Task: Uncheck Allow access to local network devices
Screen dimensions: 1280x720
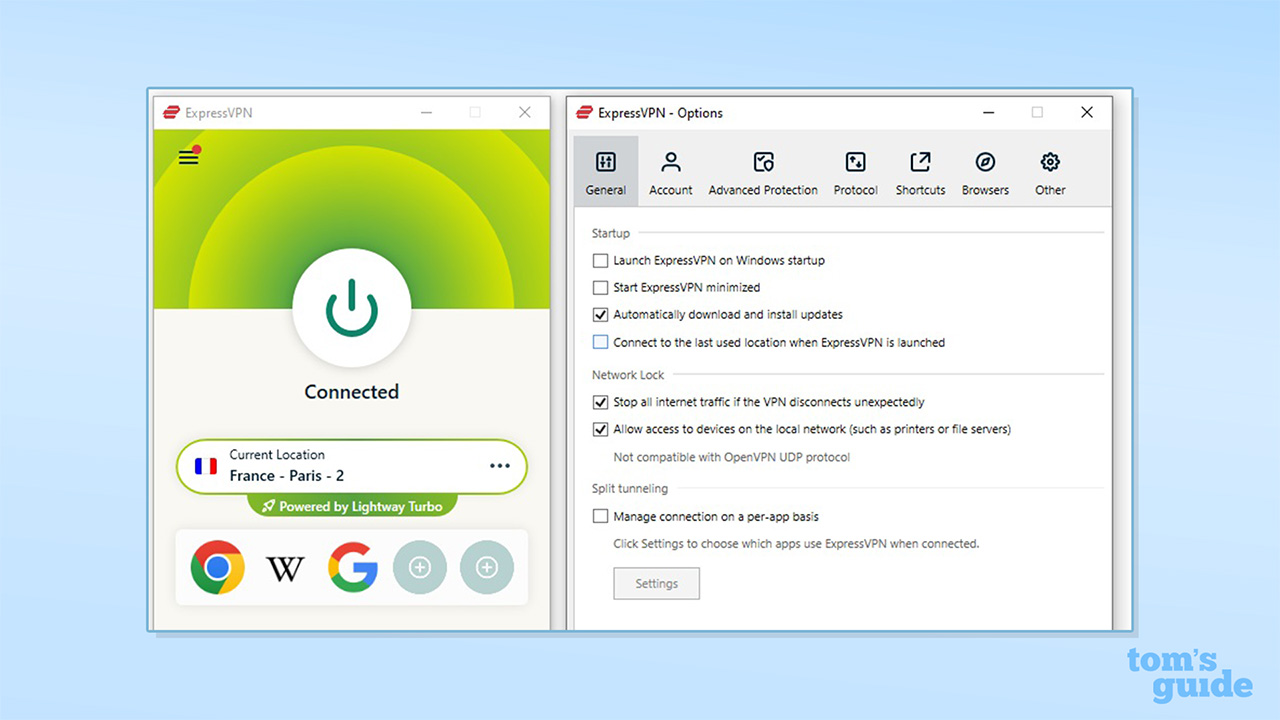Action: [600, 429]
